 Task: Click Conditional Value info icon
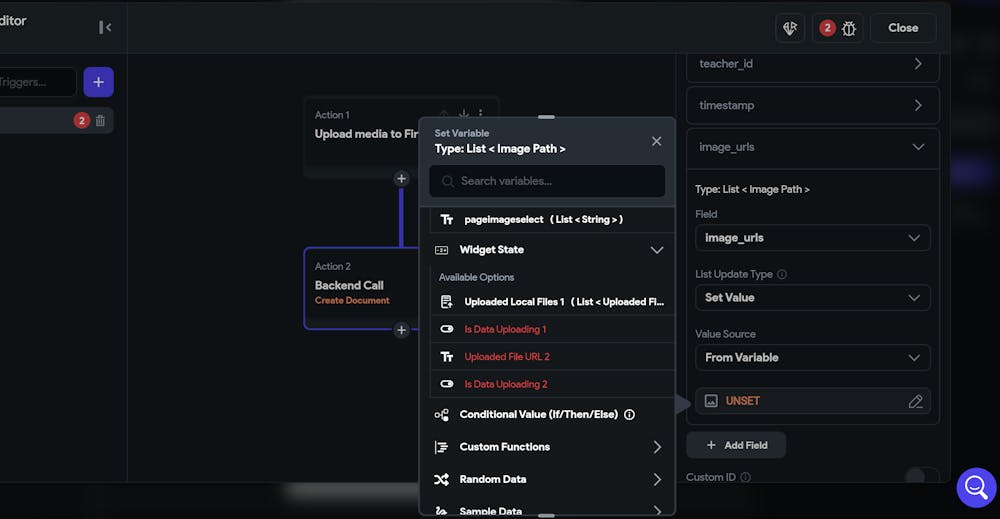coord(629,414)
